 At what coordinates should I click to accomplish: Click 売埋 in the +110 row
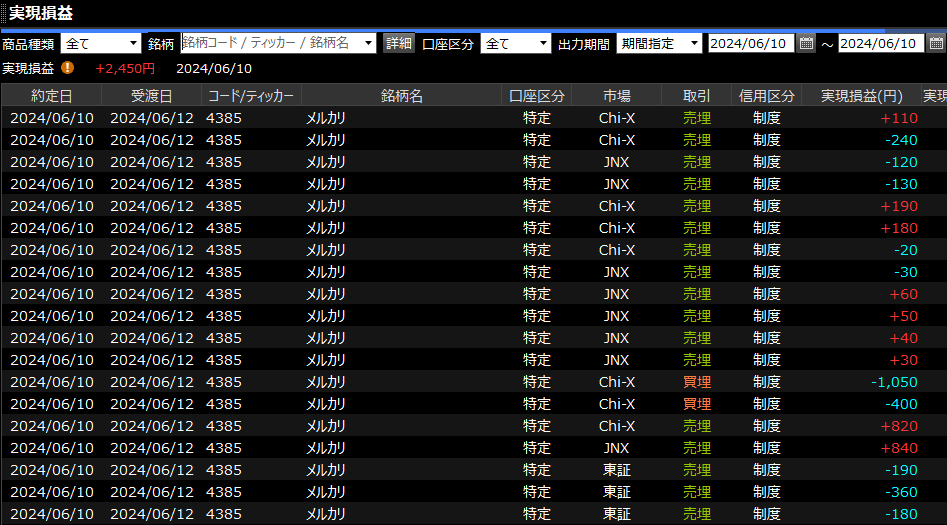696,118
